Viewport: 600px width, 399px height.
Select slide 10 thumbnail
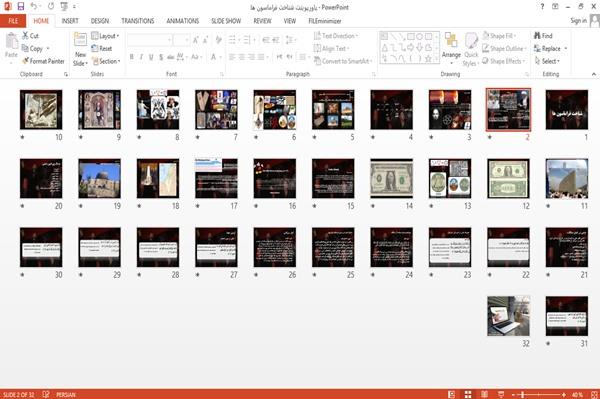41,110
